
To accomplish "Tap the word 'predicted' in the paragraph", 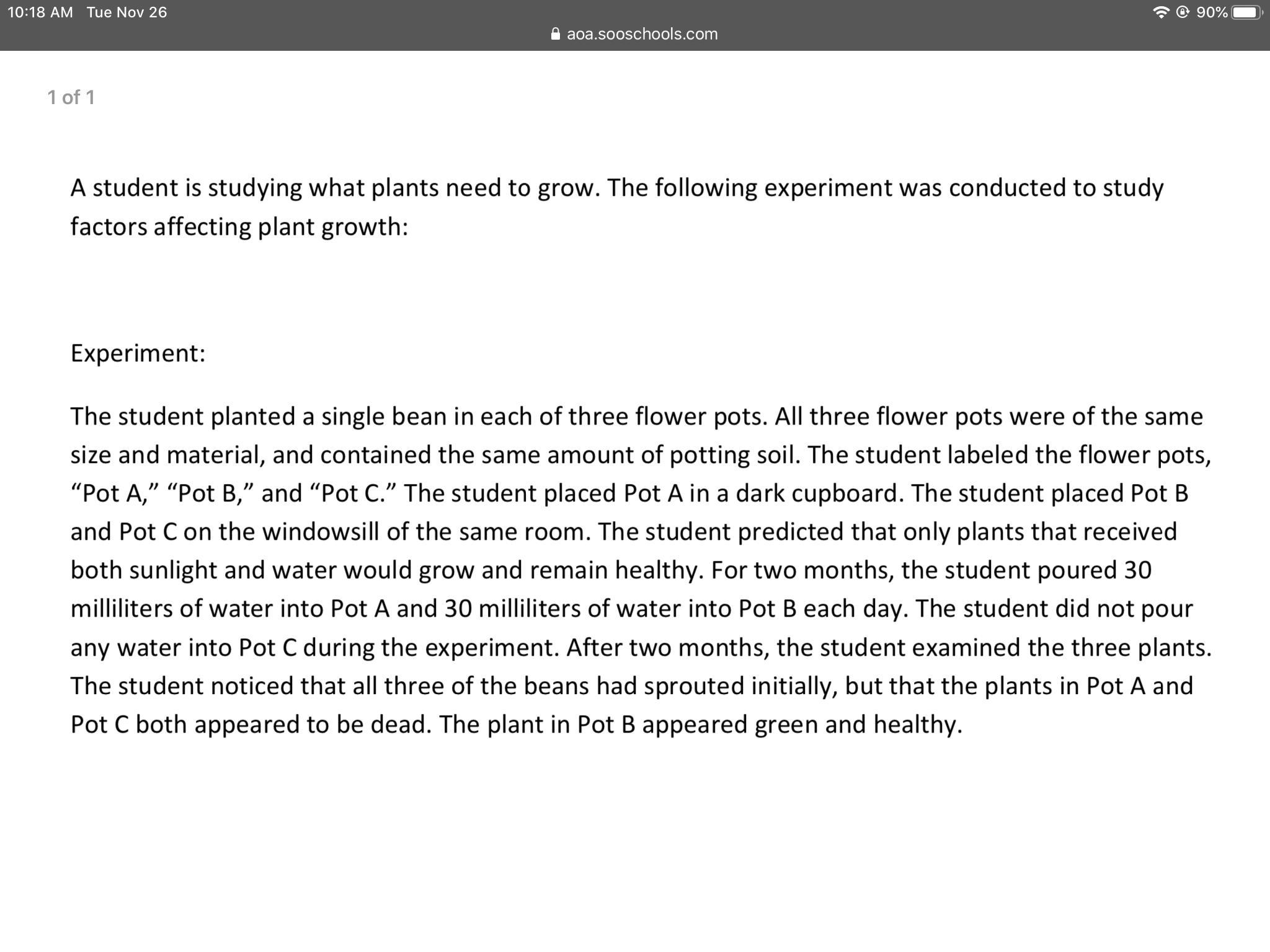I will (x=790, y=532).
